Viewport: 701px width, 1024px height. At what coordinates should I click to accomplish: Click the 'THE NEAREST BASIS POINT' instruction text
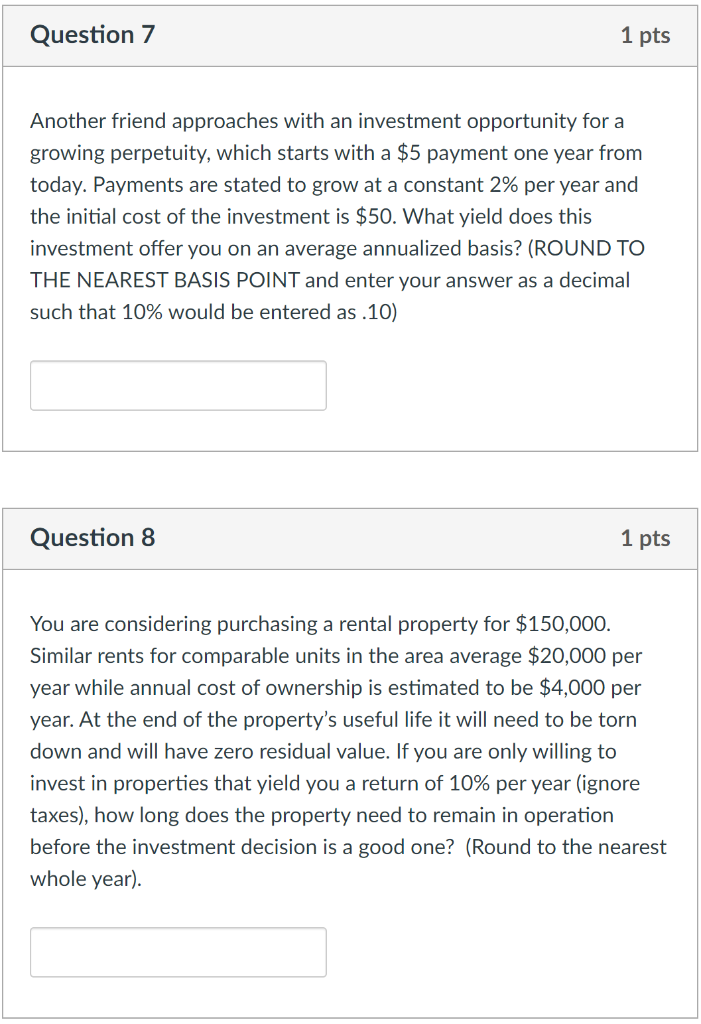coord(165,280)
